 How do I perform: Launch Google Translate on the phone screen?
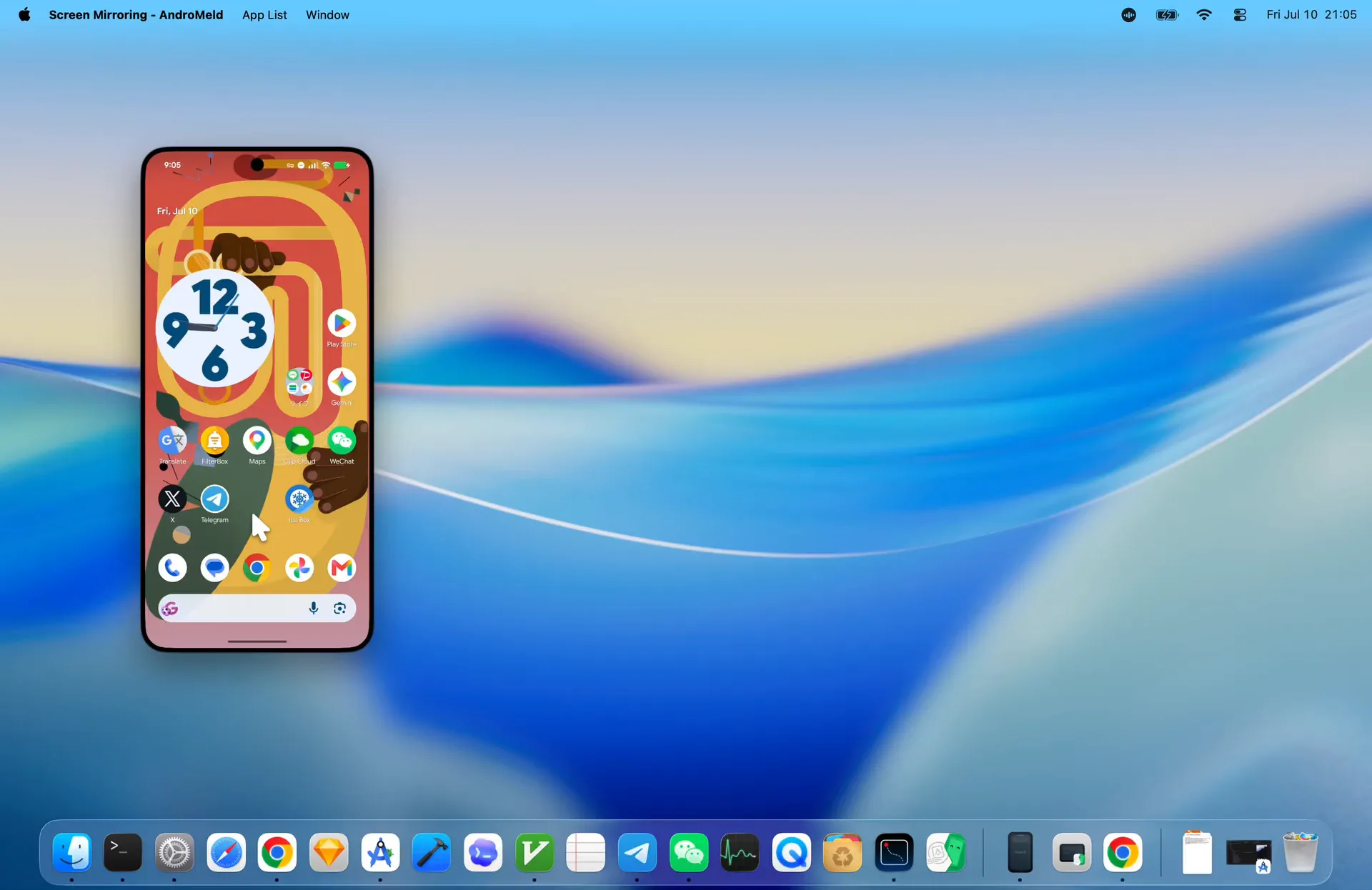[x=172, y=441]
